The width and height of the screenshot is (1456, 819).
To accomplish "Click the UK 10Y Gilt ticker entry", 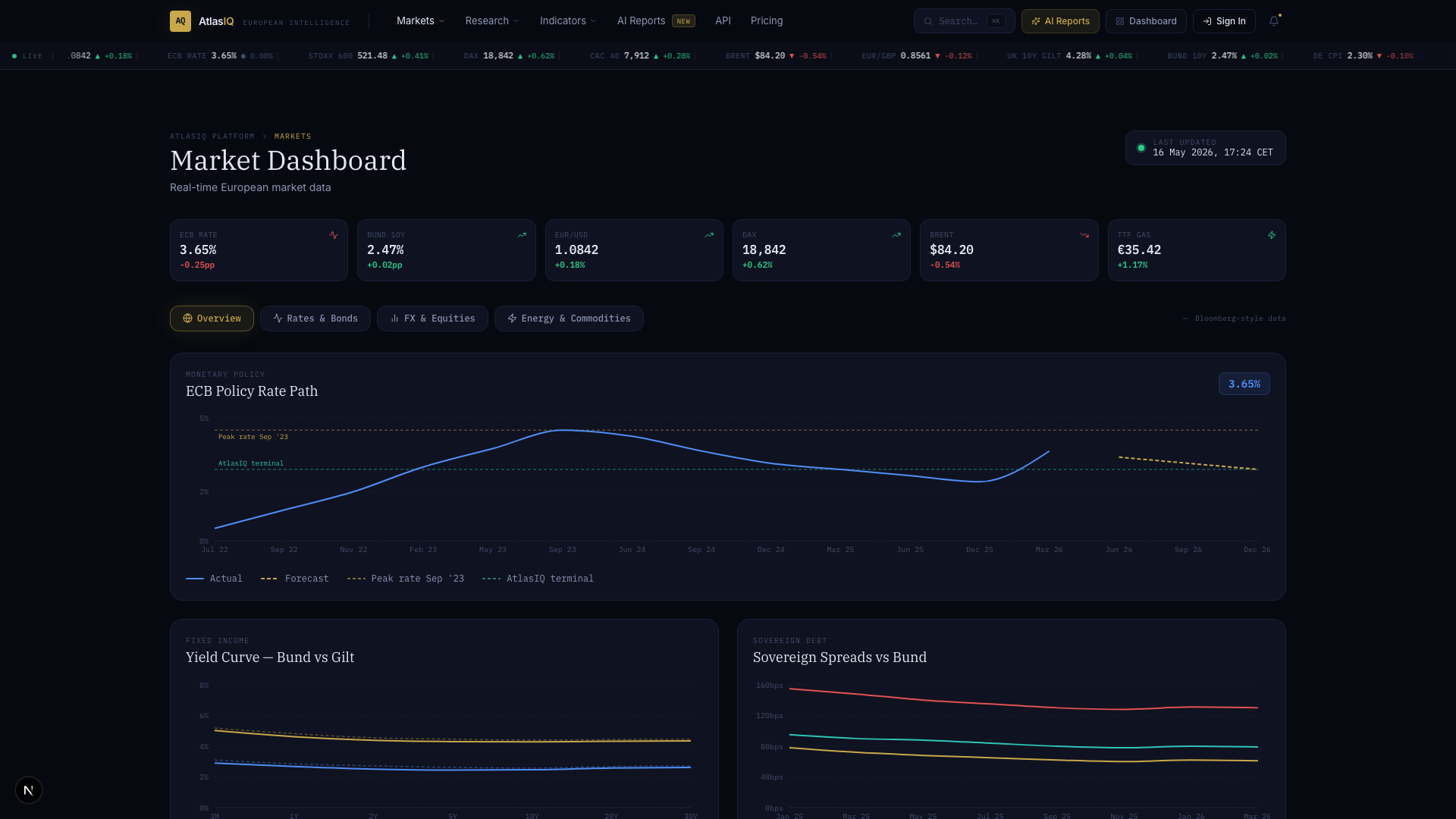I will click(1070, 56).
